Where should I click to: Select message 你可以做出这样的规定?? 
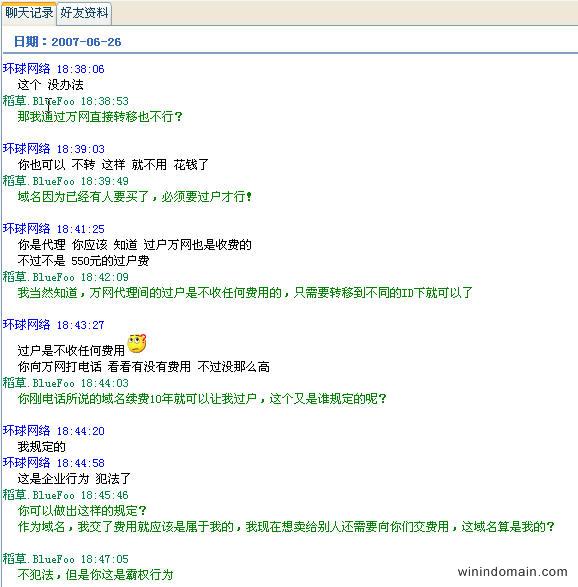[82, 511]
